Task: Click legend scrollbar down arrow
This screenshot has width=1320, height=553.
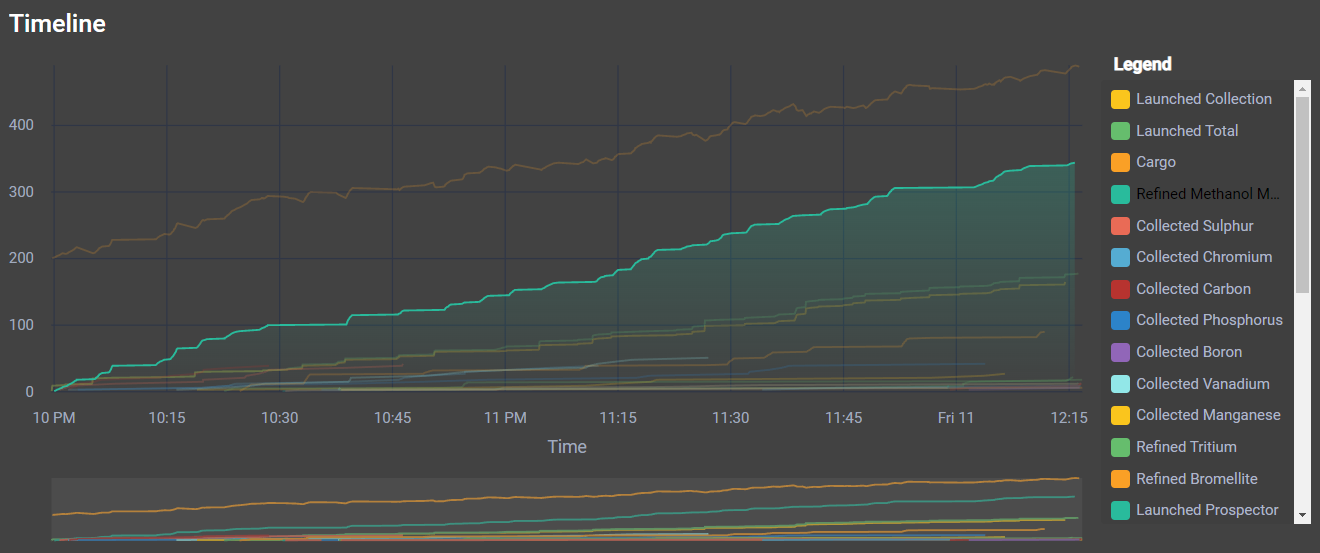Action: [x=1302, y=514]
